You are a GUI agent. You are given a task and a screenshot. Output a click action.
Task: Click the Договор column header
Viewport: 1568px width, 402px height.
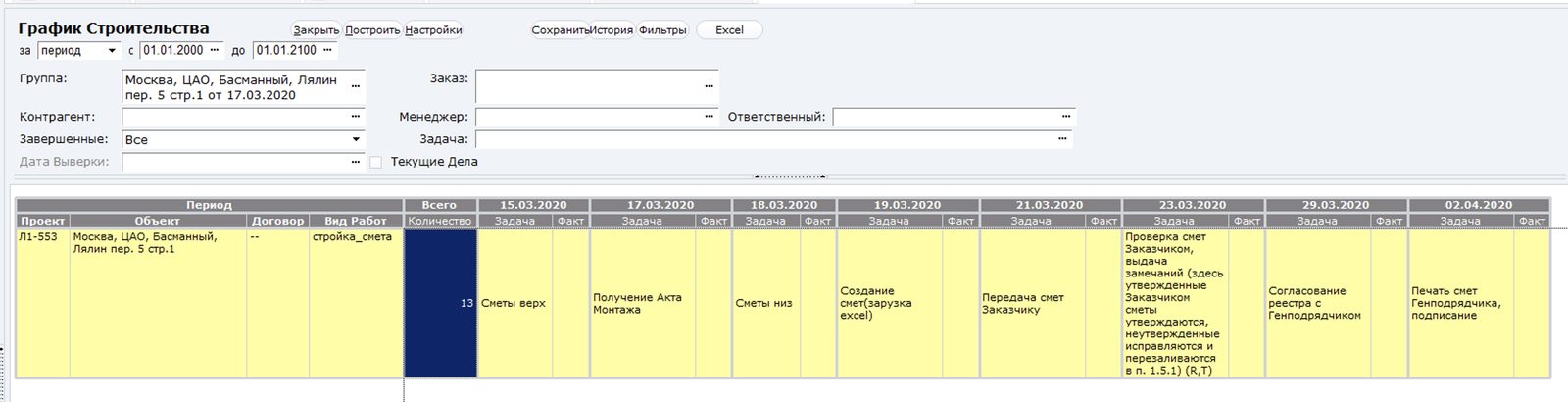click(278, 221)
